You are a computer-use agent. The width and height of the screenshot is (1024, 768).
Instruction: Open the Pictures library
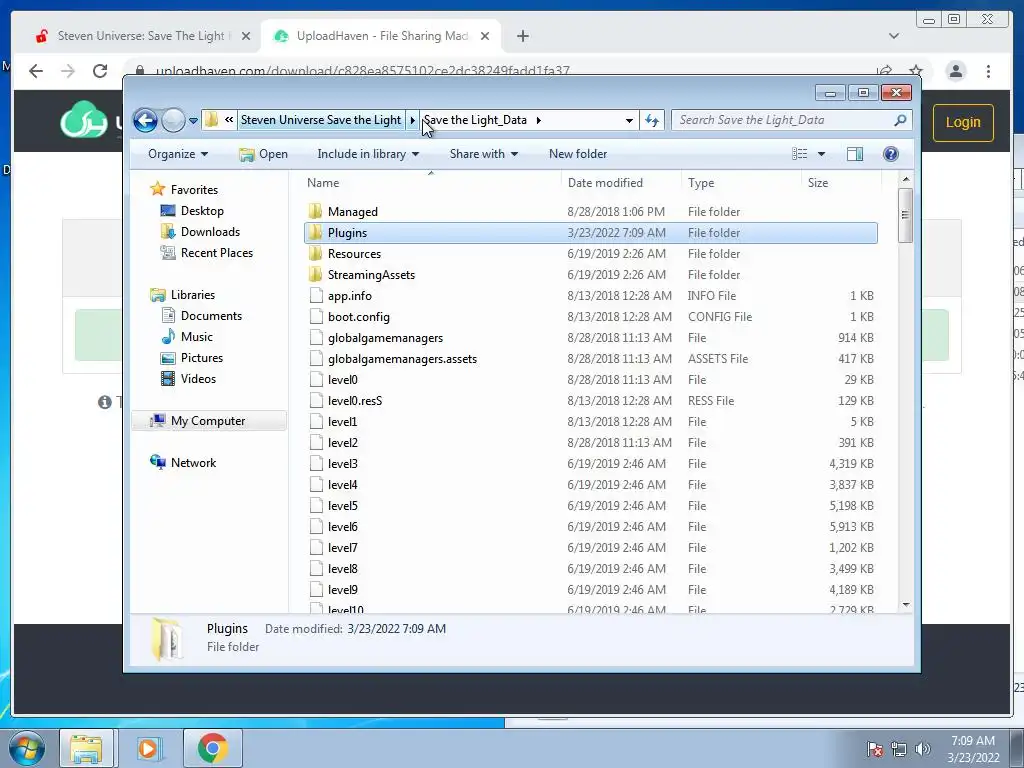(x=202, y=358)
